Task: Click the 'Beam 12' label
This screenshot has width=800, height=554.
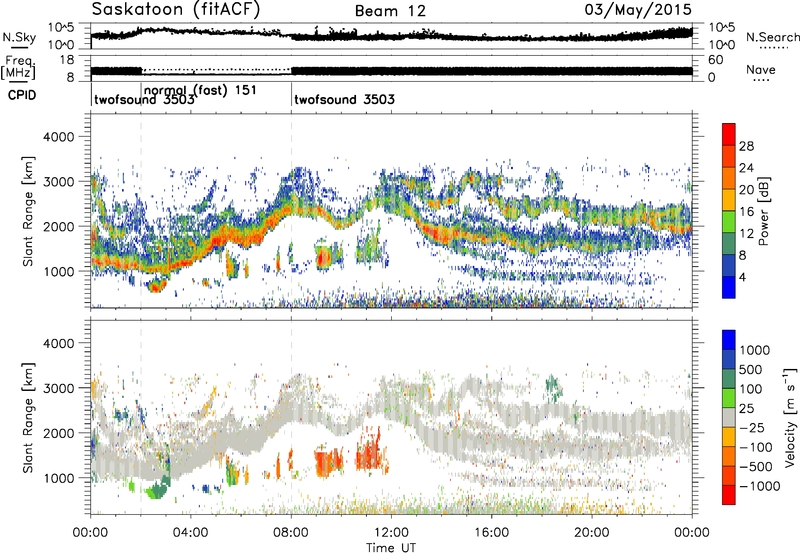Action: point(390,11)
